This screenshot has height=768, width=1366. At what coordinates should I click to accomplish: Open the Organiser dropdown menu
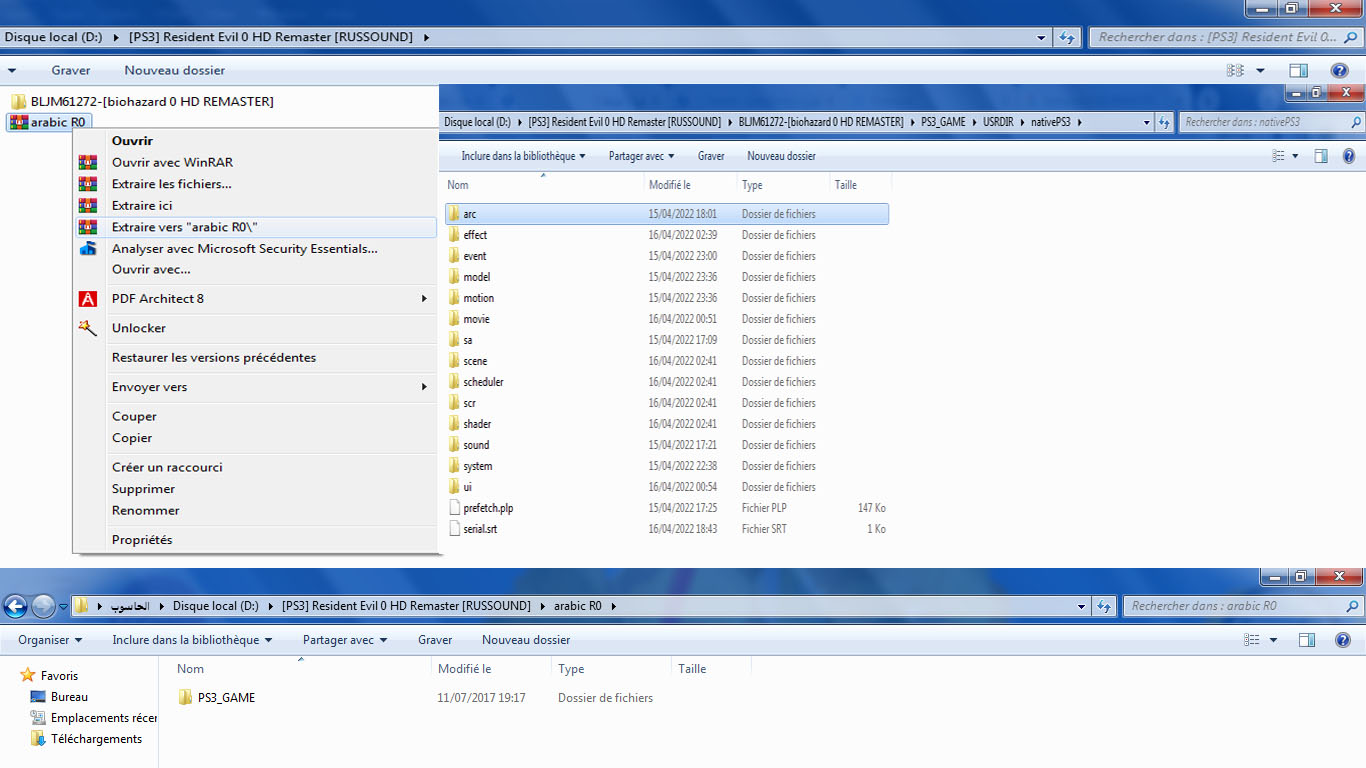(x=50, y=640)
